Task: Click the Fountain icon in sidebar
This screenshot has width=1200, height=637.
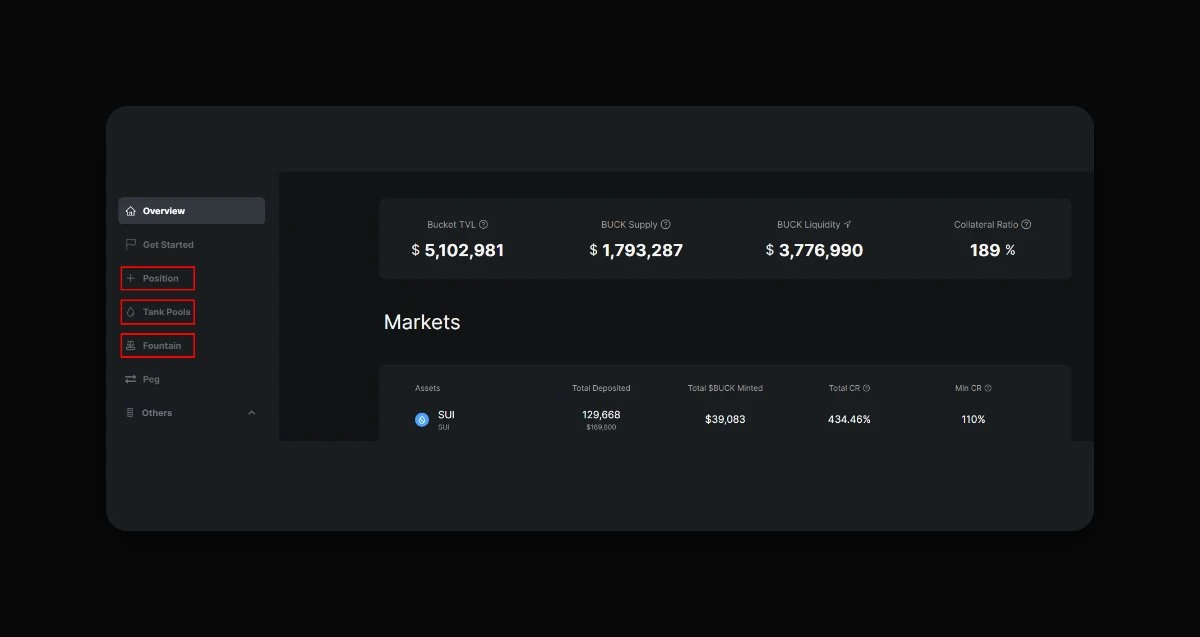Action: [131, 346]
